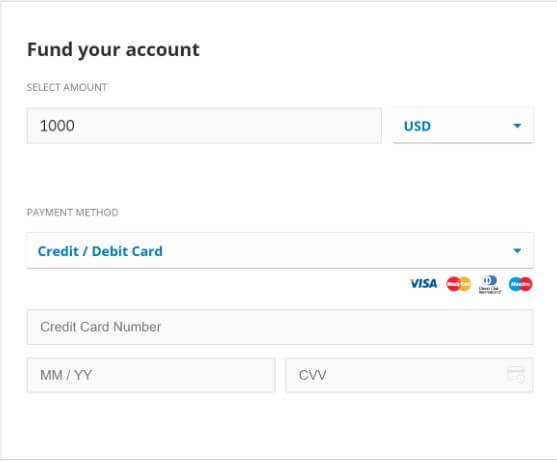Open the Credit / Debit Card dropdown
The width and height of the screenshot is (557, 461).
pos(280,251)
